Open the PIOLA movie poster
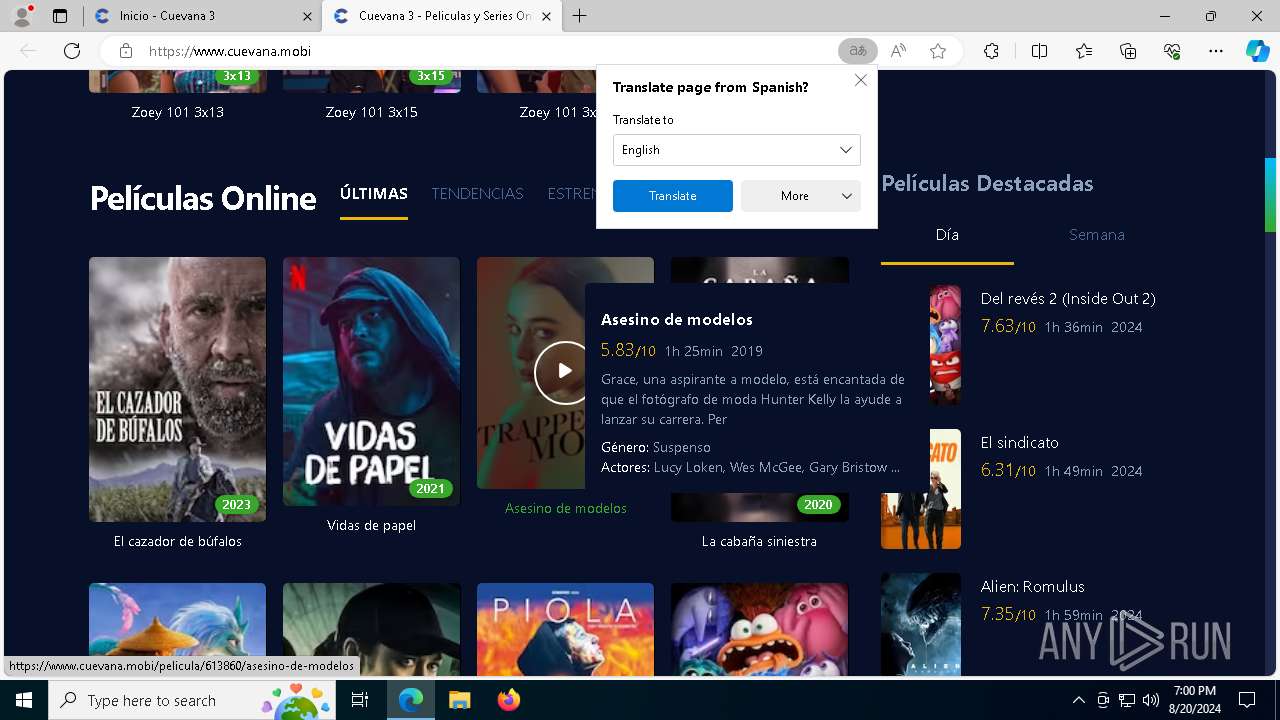Screen dimensions: 1280x720 pos(565,630)
